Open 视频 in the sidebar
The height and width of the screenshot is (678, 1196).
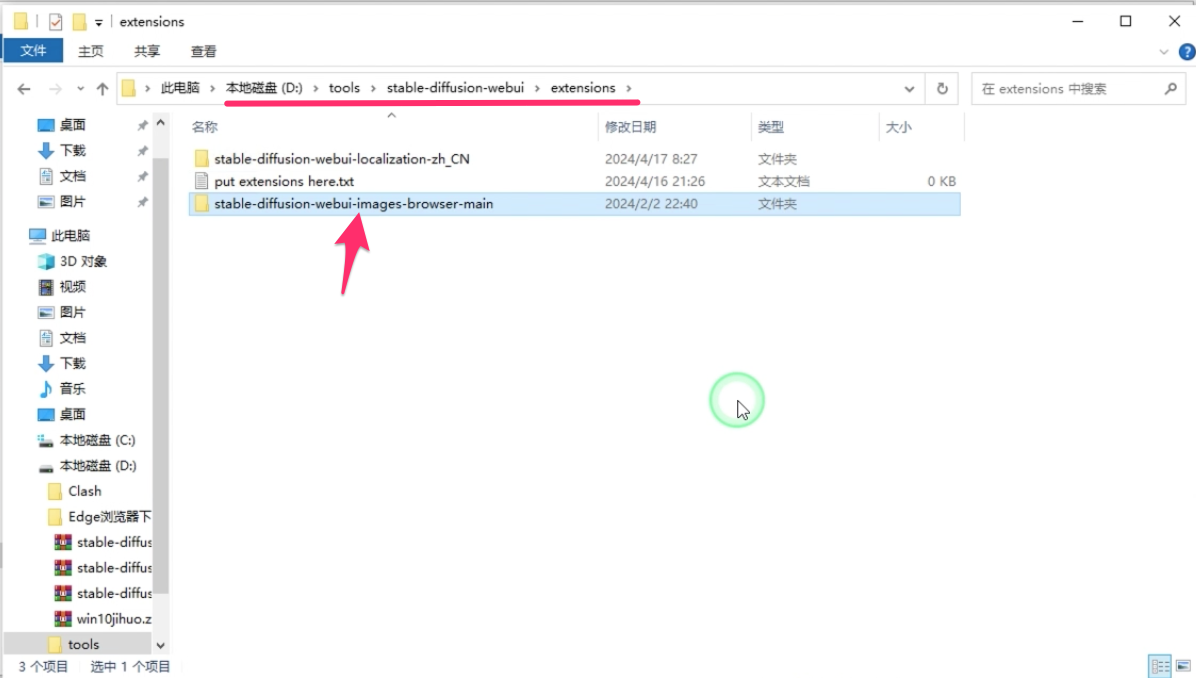point(72,287)
